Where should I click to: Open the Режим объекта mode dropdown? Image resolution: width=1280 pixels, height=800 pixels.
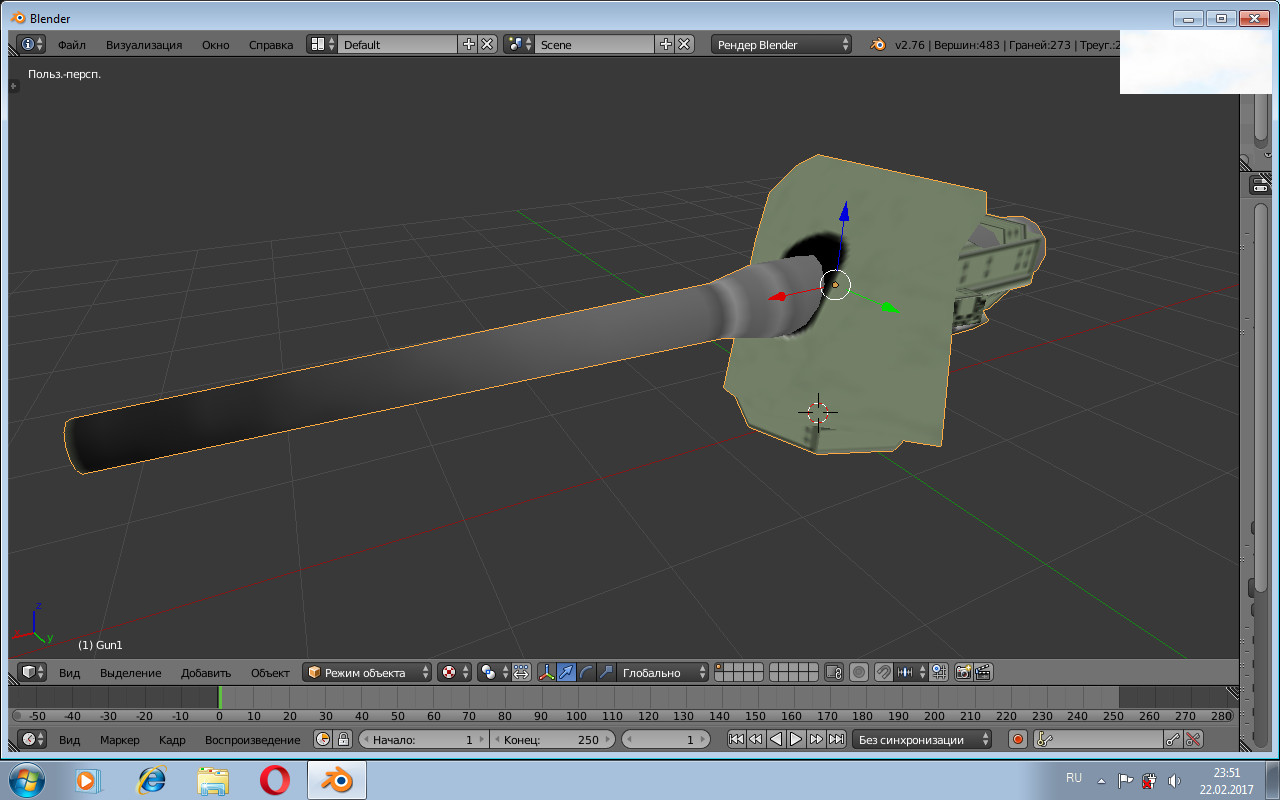(367, 672)
